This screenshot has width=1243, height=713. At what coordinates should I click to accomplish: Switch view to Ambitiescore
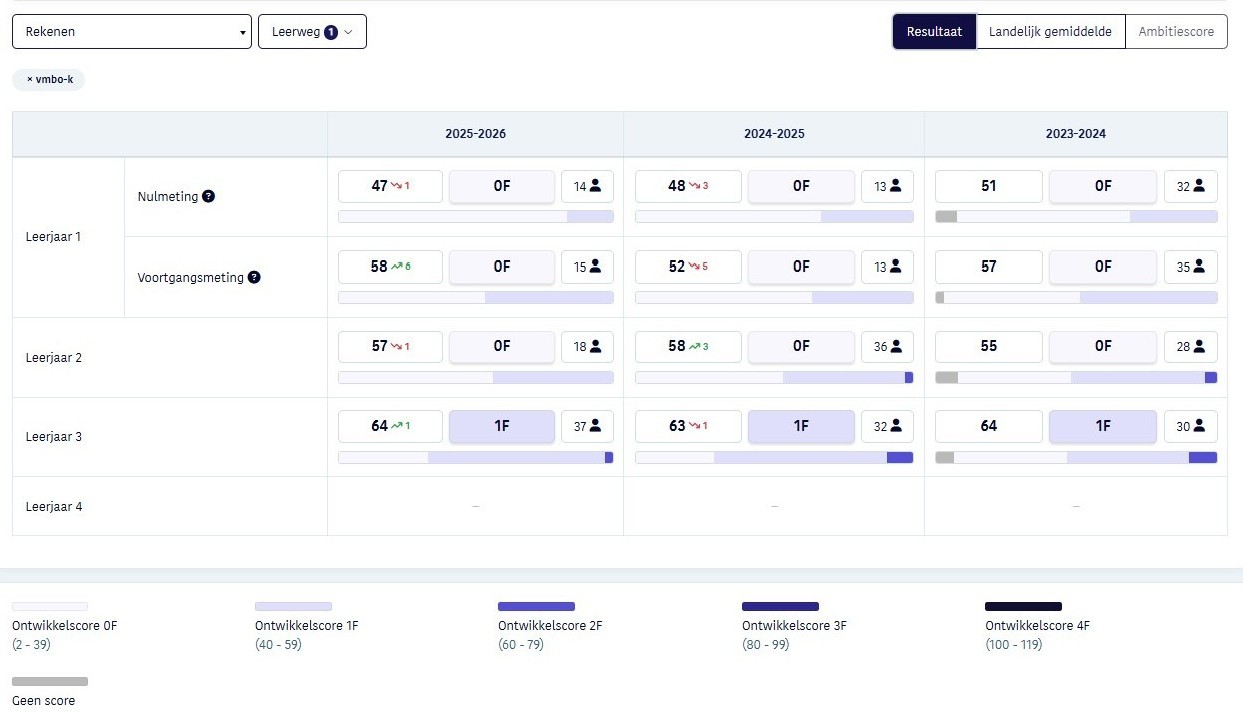tap(1176, 31)
